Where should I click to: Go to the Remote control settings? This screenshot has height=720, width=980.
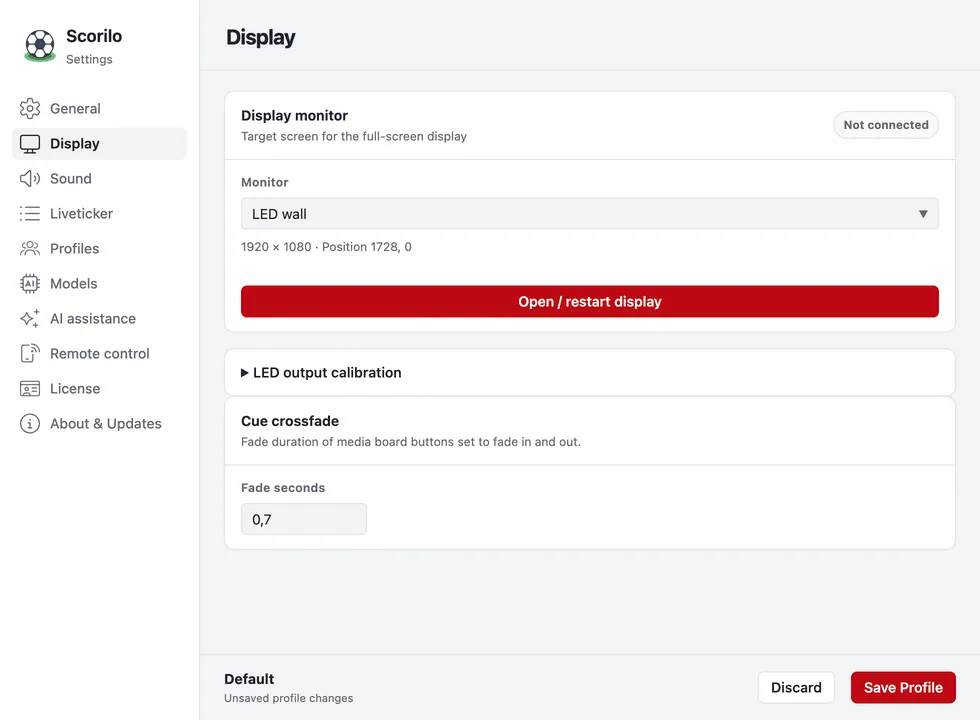click(99, 354)
